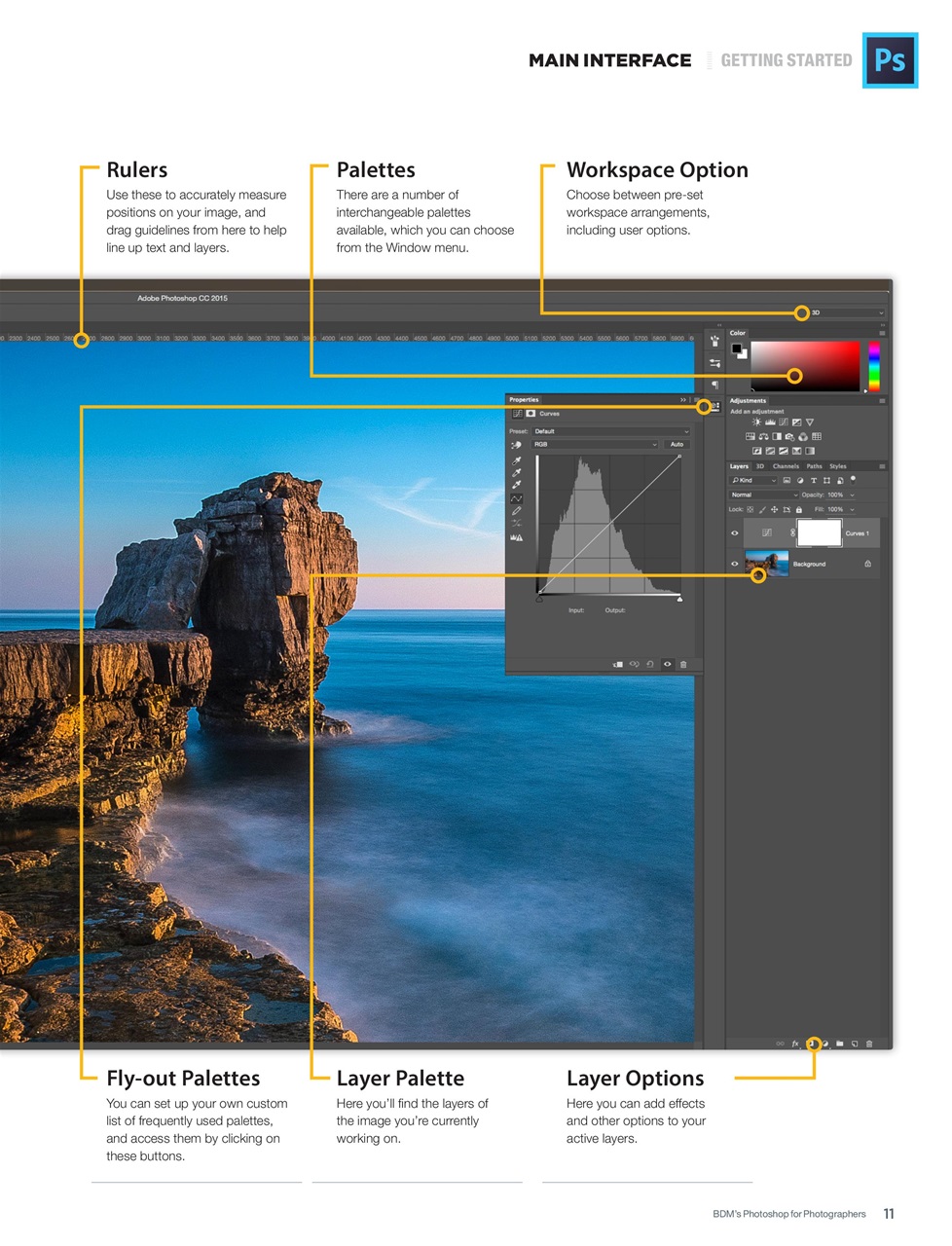Select the on-image targeted adjustment tool in Curves
952x1246 pixels.
[x=516, y=445]
